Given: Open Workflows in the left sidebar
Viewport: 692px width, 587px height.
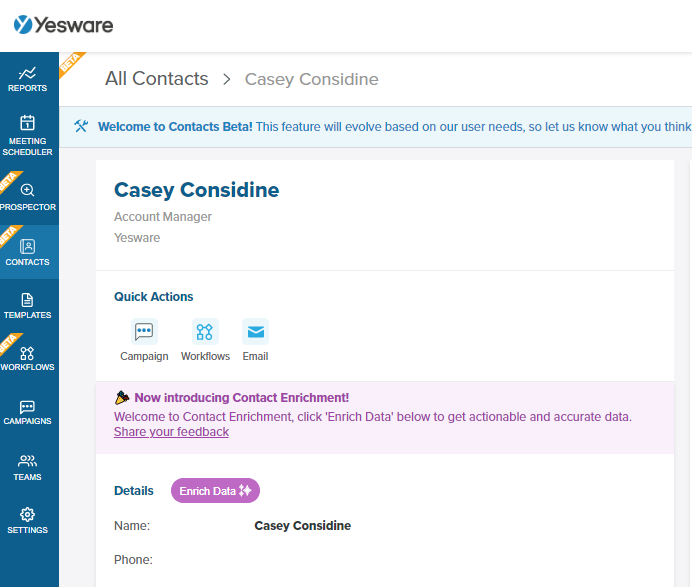Looking at the screenshot, I should click(x=27, y=359).
